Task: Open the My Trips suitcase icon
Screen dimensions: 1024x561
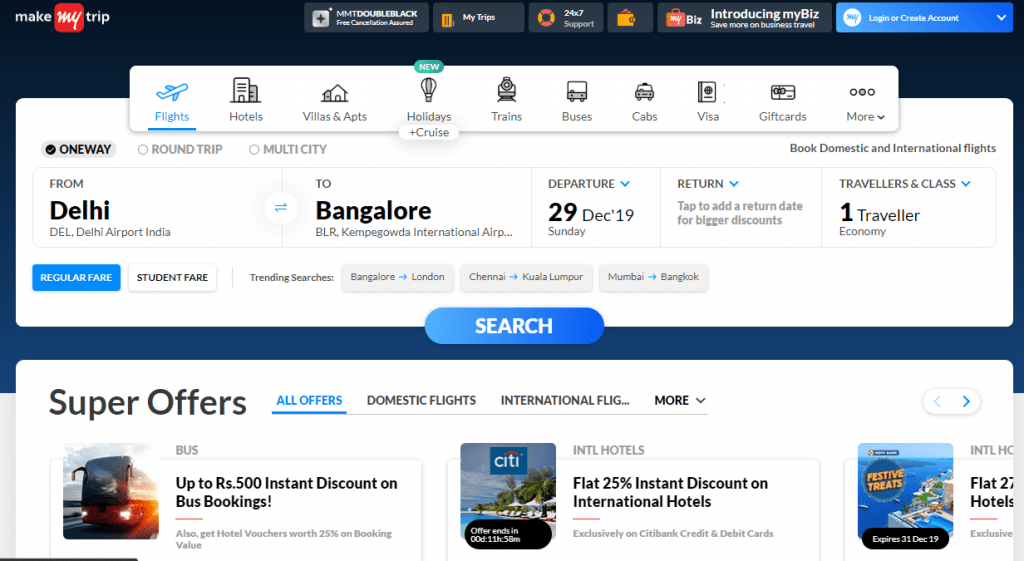Action: click(447, 19)
